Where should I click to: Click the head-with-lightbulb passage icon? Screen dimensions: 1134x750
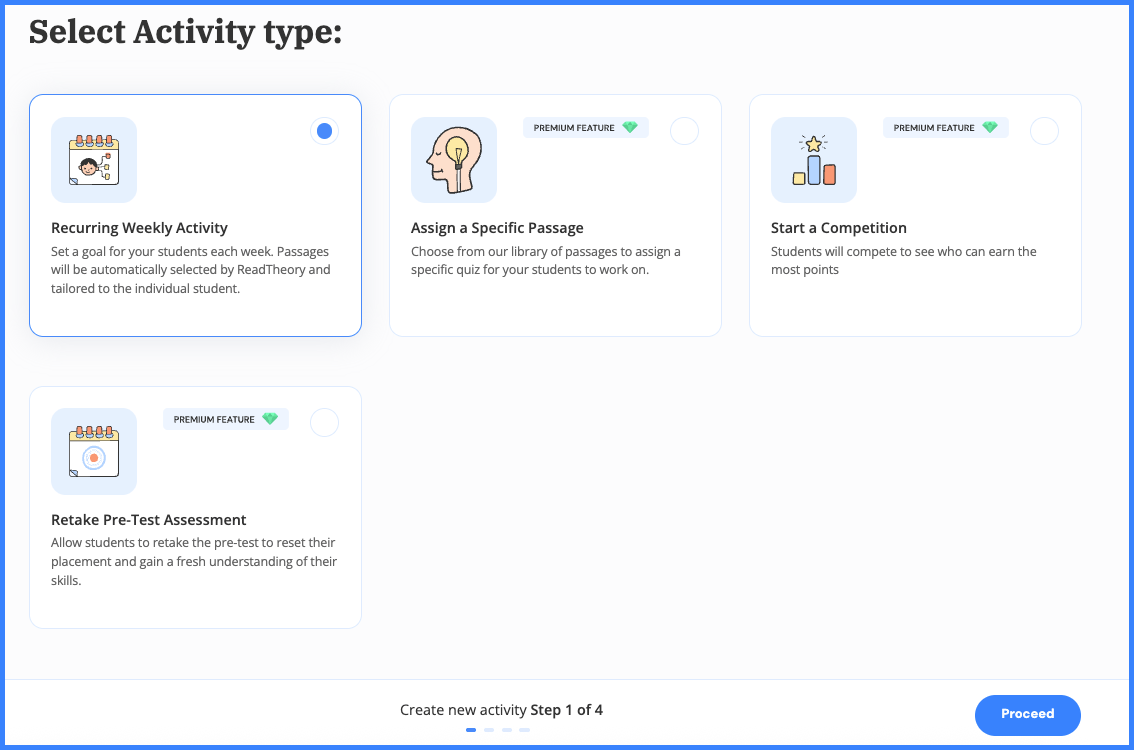click(454, 160)
